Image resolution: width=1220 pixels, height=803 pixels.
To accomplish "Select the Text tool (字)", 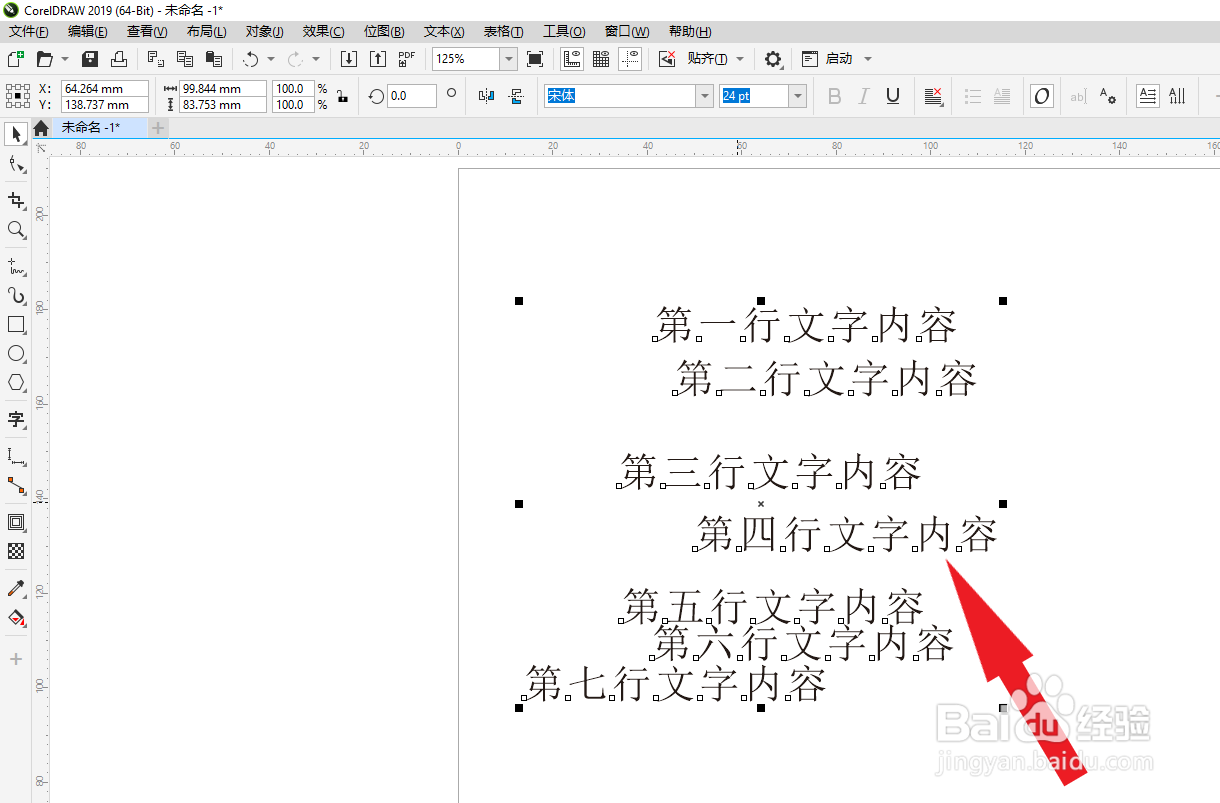I will pos(15,420).
